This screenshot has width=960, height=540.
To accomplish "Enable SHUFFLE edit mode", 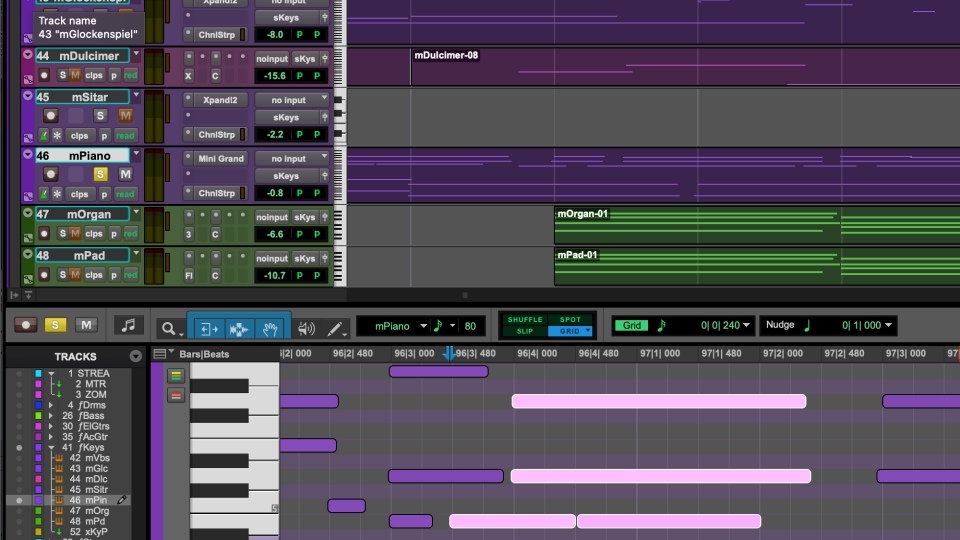I will [x=525, y=320].
